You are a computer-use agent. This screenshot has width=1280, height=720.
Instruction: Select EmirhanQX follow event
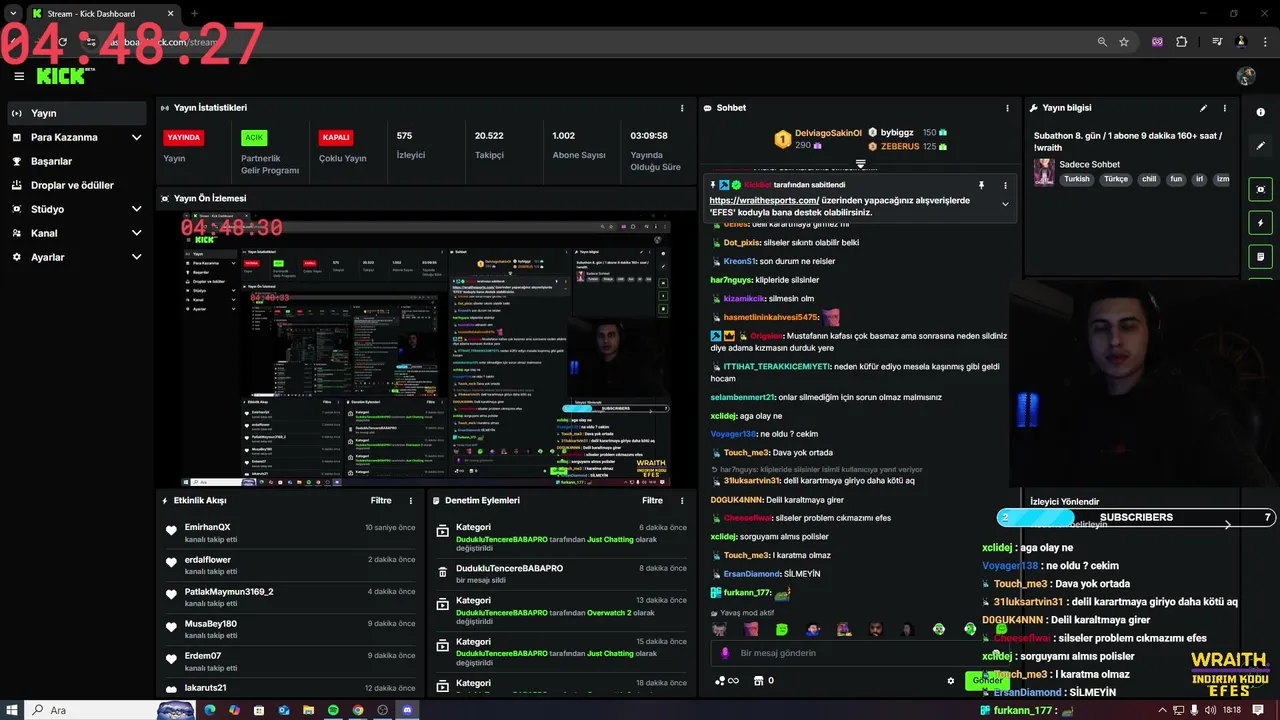(290, 532)
